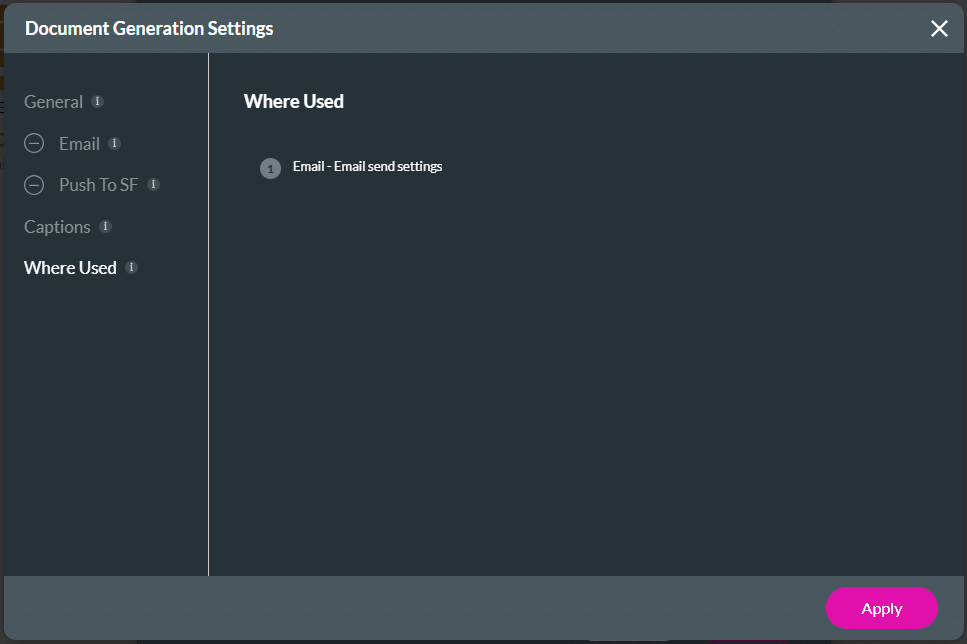Open the General settings section
Image resolution: width=967 pixels, height=644 pixels.
[x=53, y=102]
